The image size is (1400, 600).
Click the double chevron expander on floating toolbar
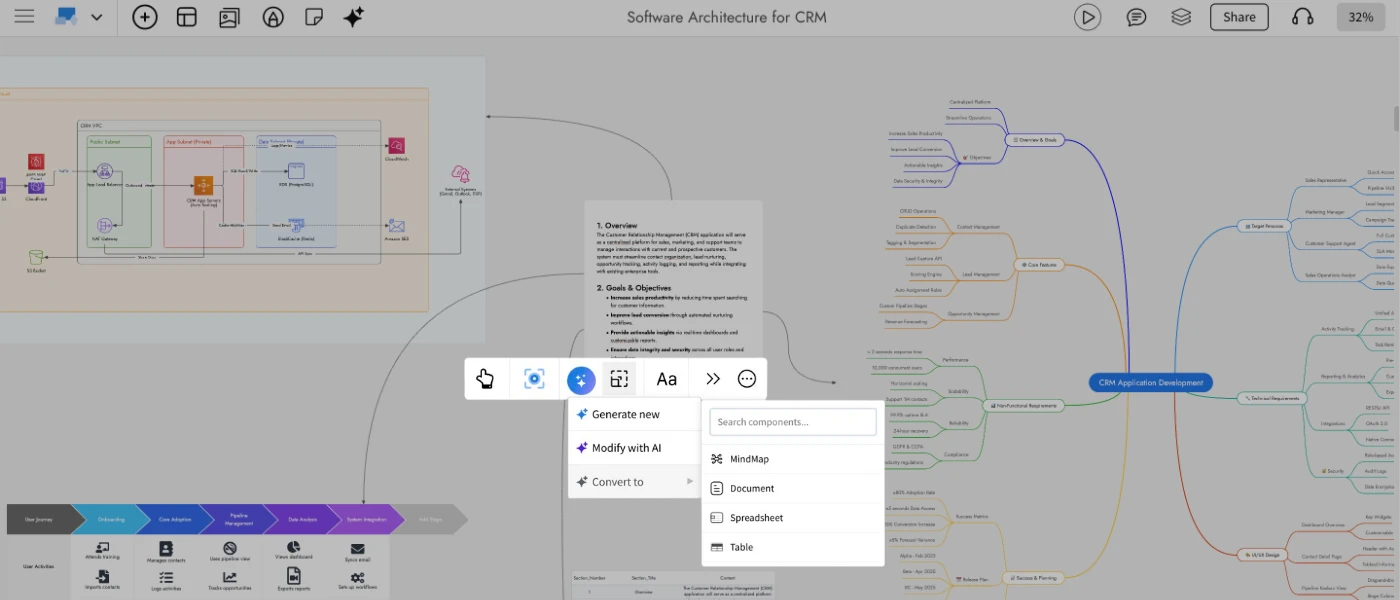click(x=713, y=379)
